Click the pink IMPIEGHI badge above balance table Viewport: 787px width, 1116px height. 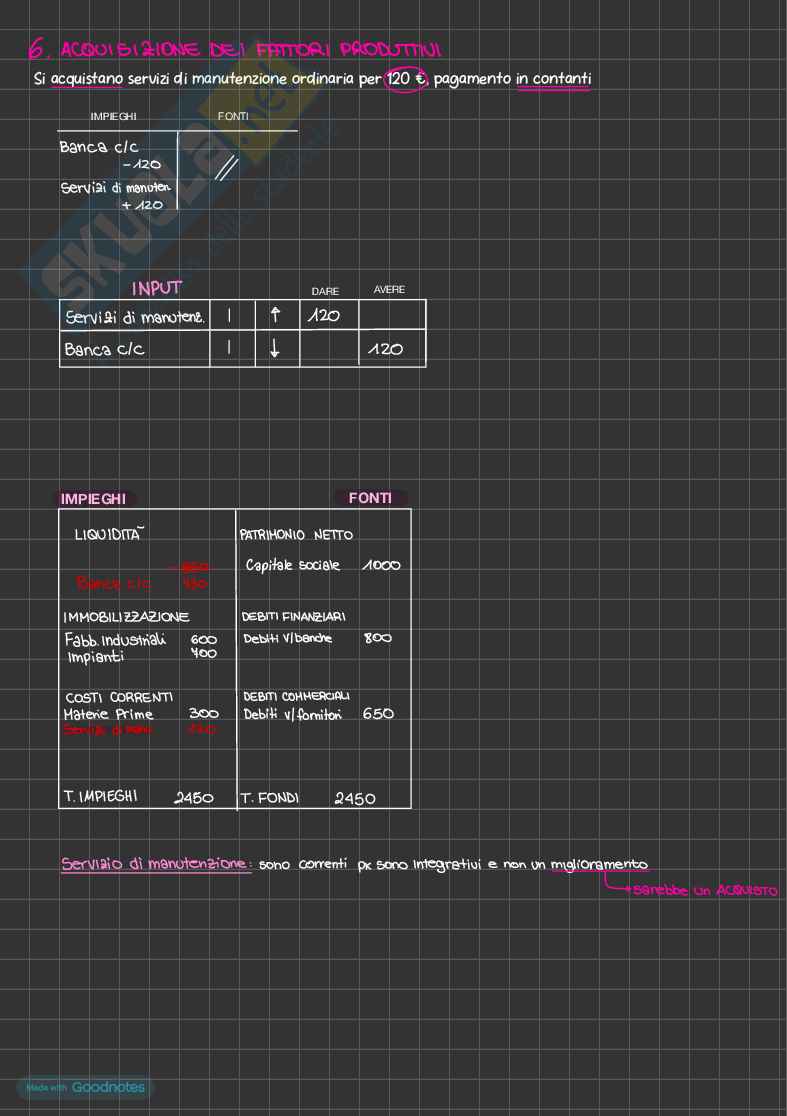(x=94, y=498)
